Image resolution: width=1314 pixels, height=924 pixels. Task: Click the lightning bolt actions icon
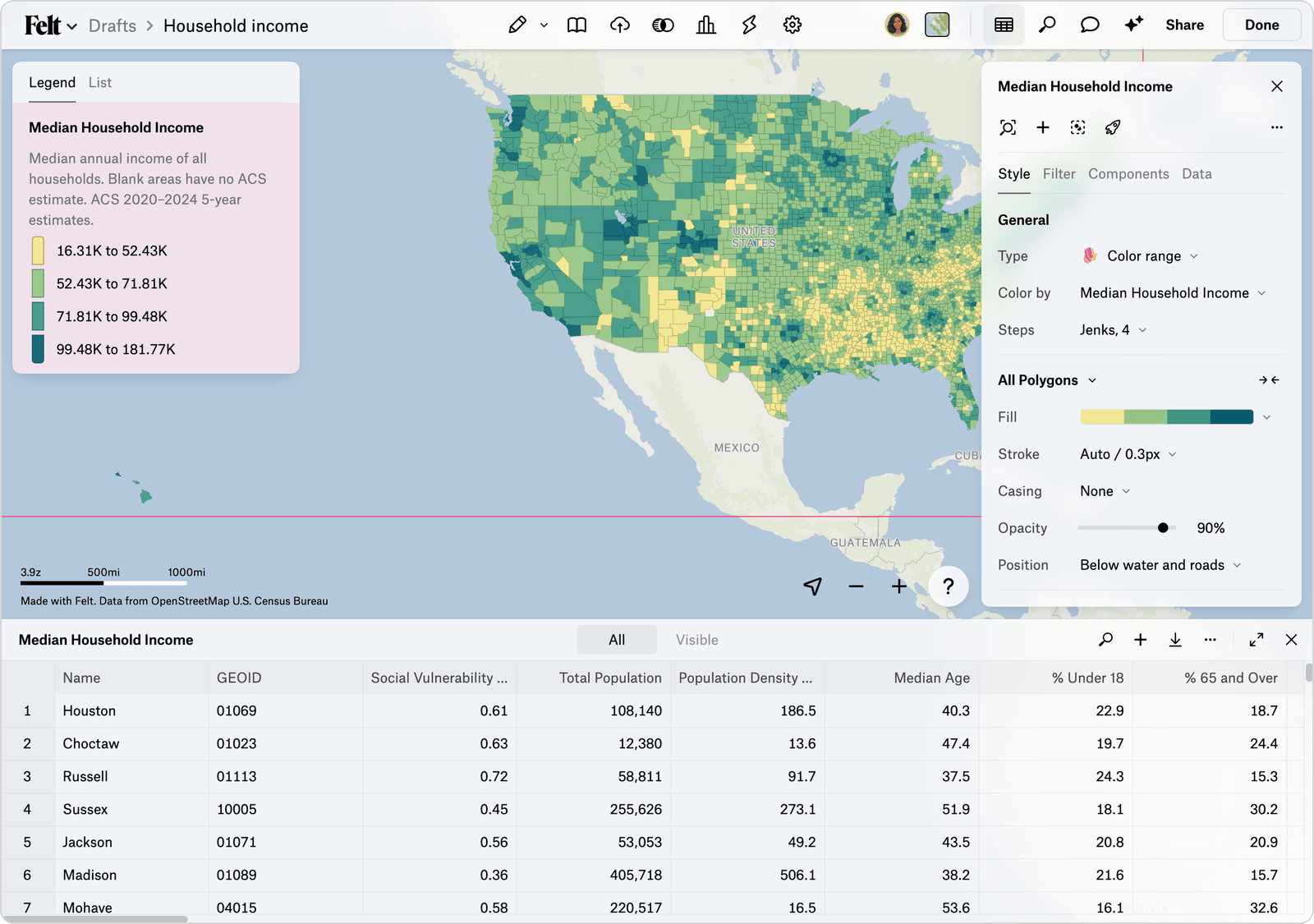point(749,25)
